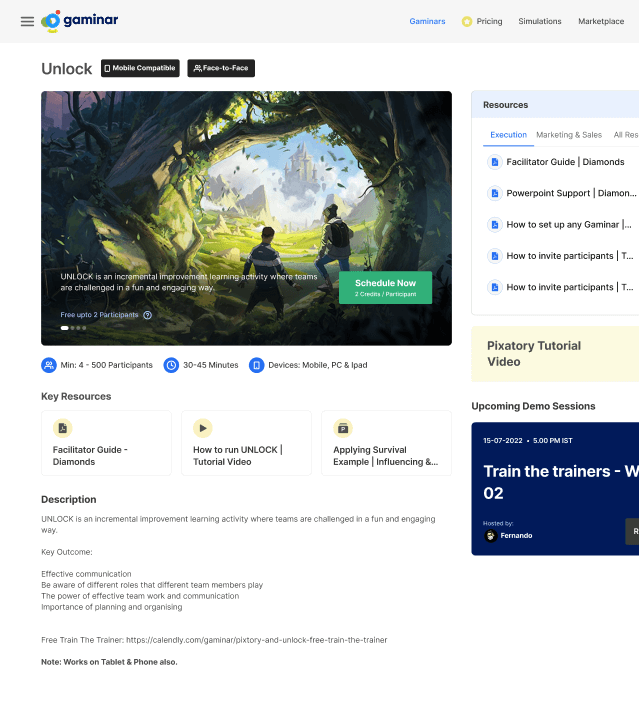Screen dimensions: 639x712
Task: Click the Upcoming Demo Sessions heading
Action: 533,406
